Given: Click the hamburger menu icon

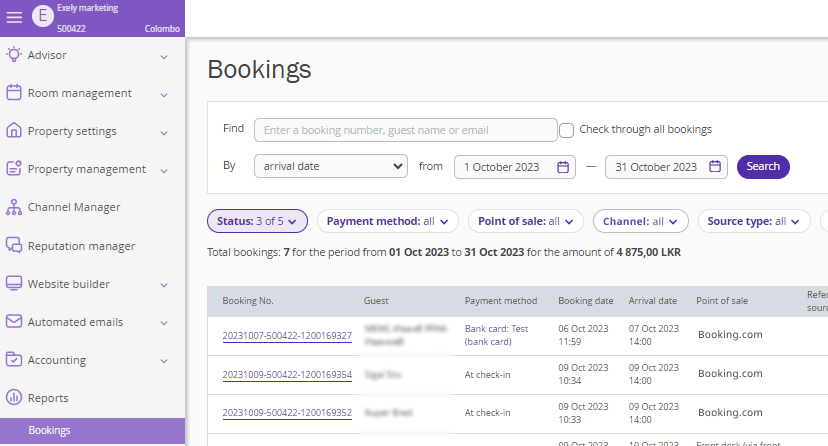Looking at the screenshot, I should (14, 17).
